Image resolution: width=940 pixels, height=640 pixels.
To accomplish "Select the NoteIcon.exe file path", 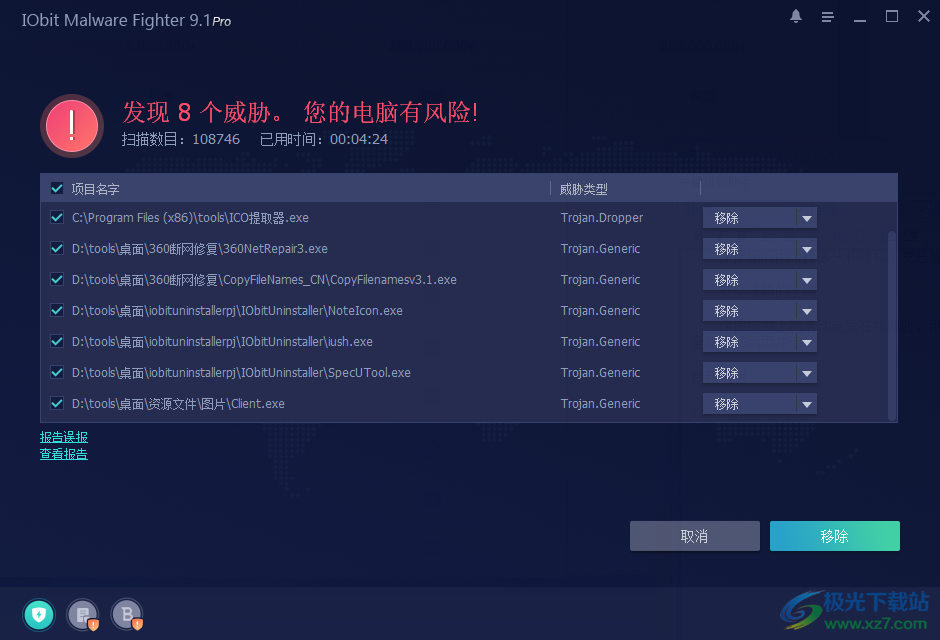I will (237, 311).
